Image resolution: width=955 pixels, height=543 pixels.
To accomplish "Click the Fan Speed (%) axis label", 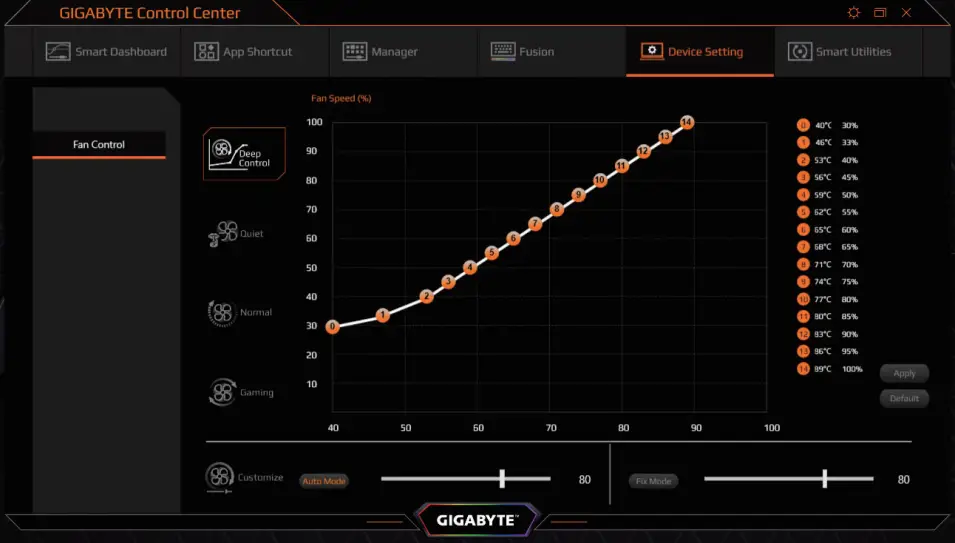I will click(341, 98).
